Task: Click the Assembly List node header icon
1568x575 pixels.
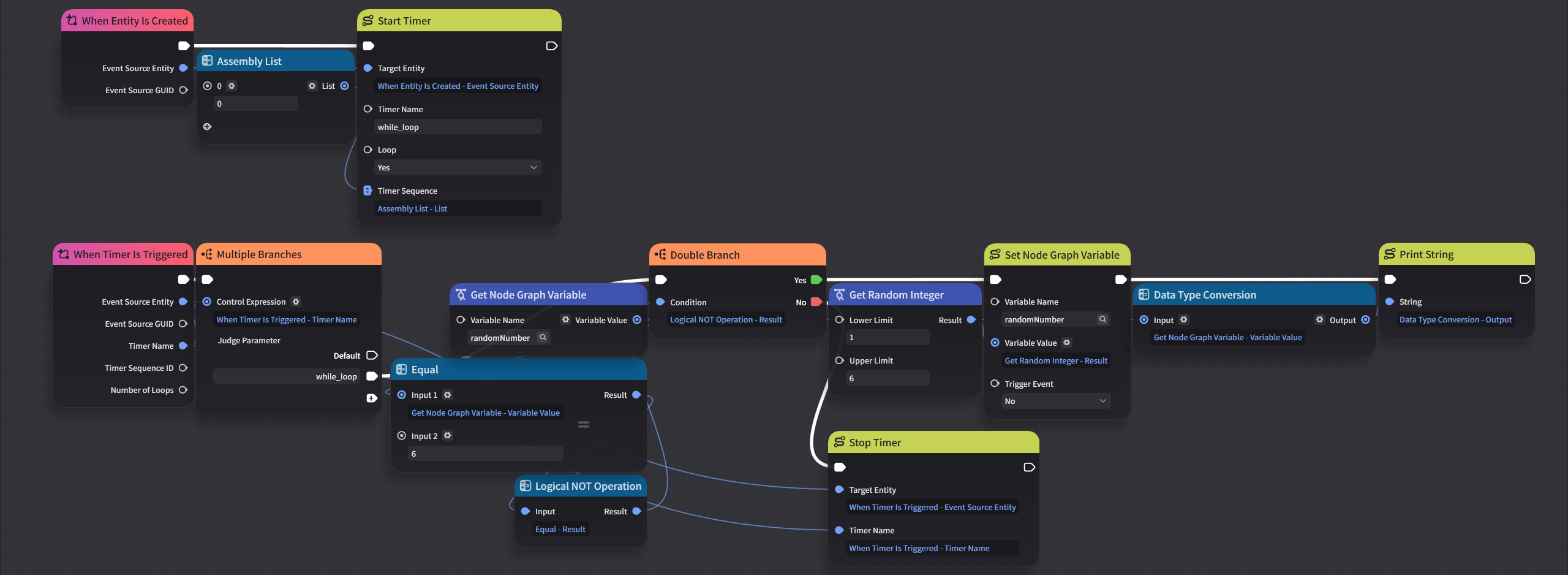Action: (207, 61)
